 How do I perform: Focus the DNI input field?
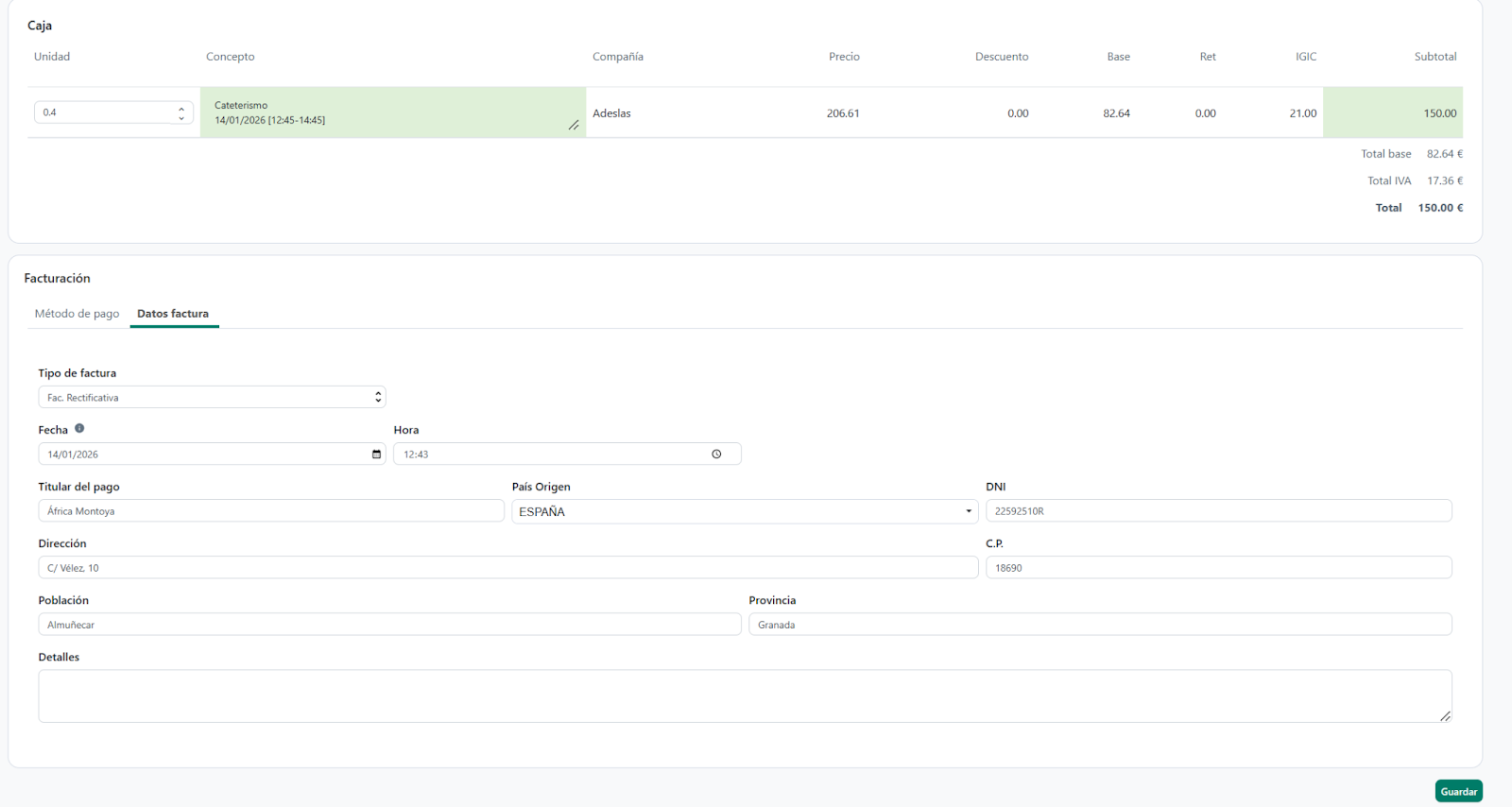1218,511
